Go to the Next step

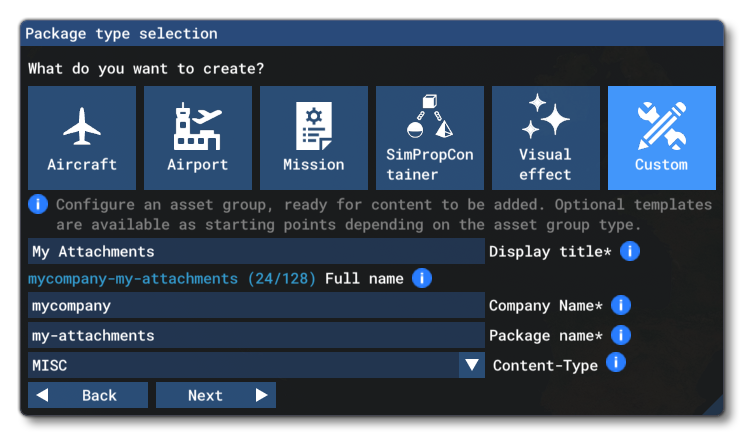pos(215,395)
